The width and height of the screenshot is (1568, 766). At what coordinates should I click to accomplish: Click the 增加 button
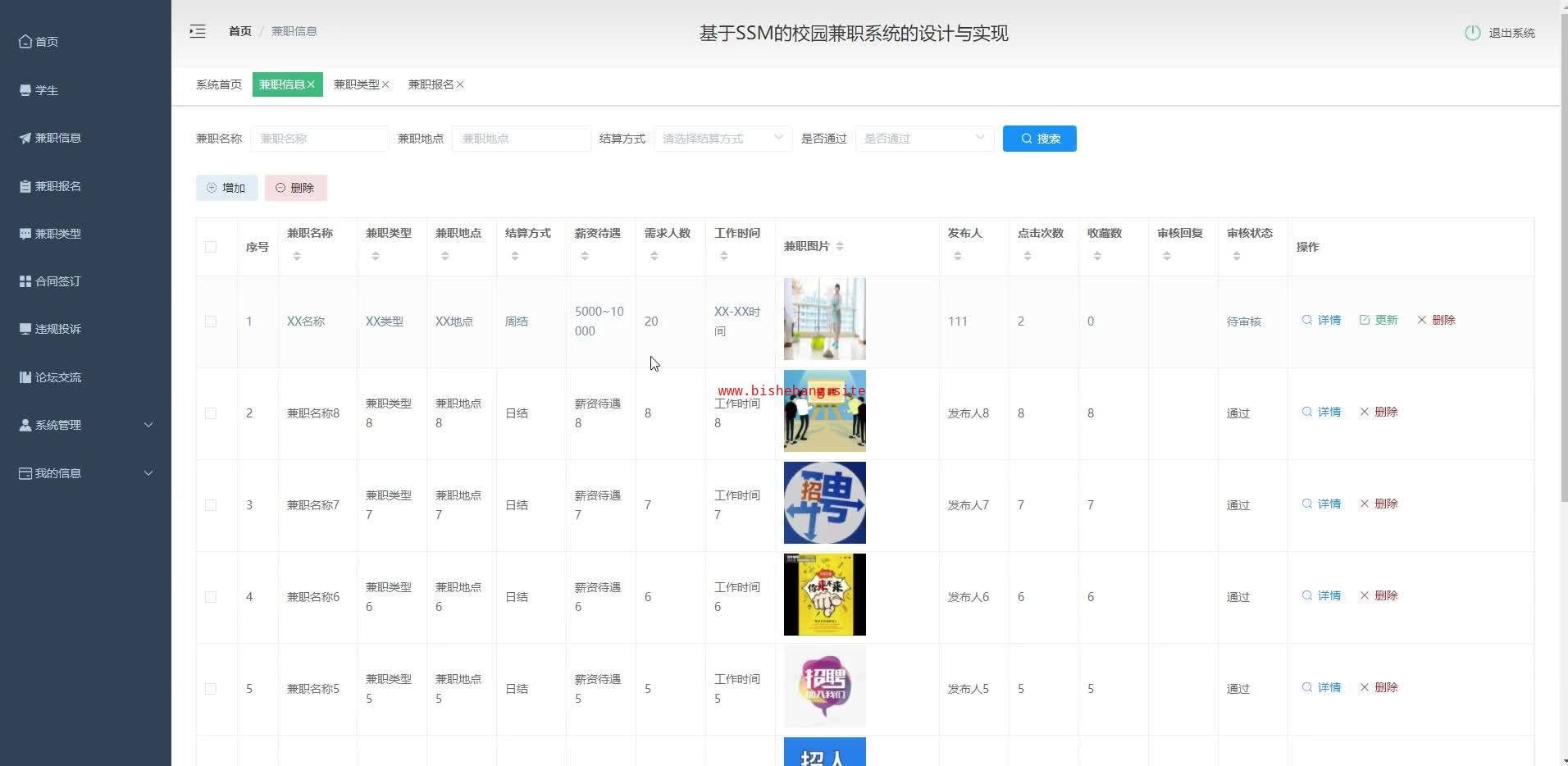coord(226,188)
